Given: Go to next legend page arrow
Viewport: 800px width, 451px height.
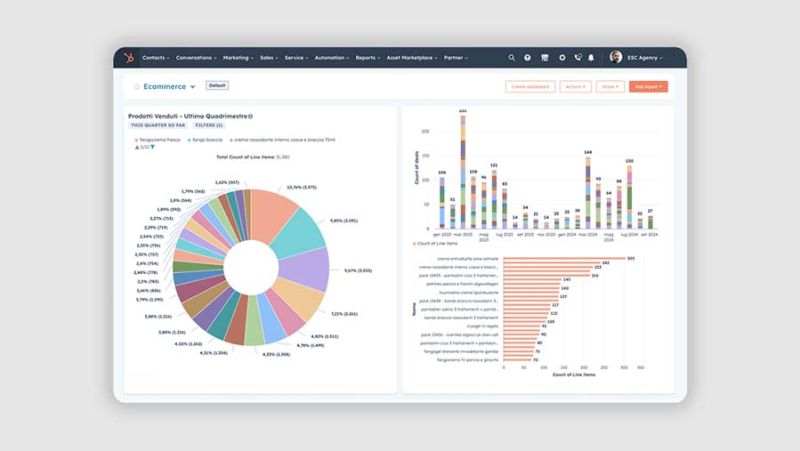Looking at the screenshot, I should point(153,147).
